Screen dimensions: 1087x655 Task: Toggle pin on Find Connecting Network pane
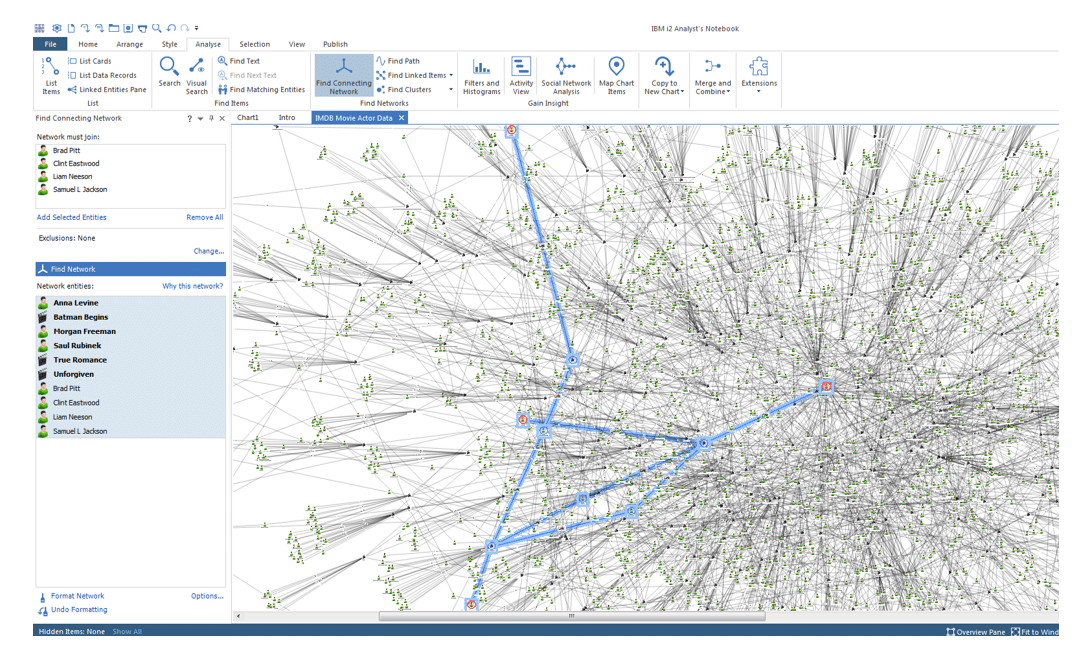tap(211, 119)
